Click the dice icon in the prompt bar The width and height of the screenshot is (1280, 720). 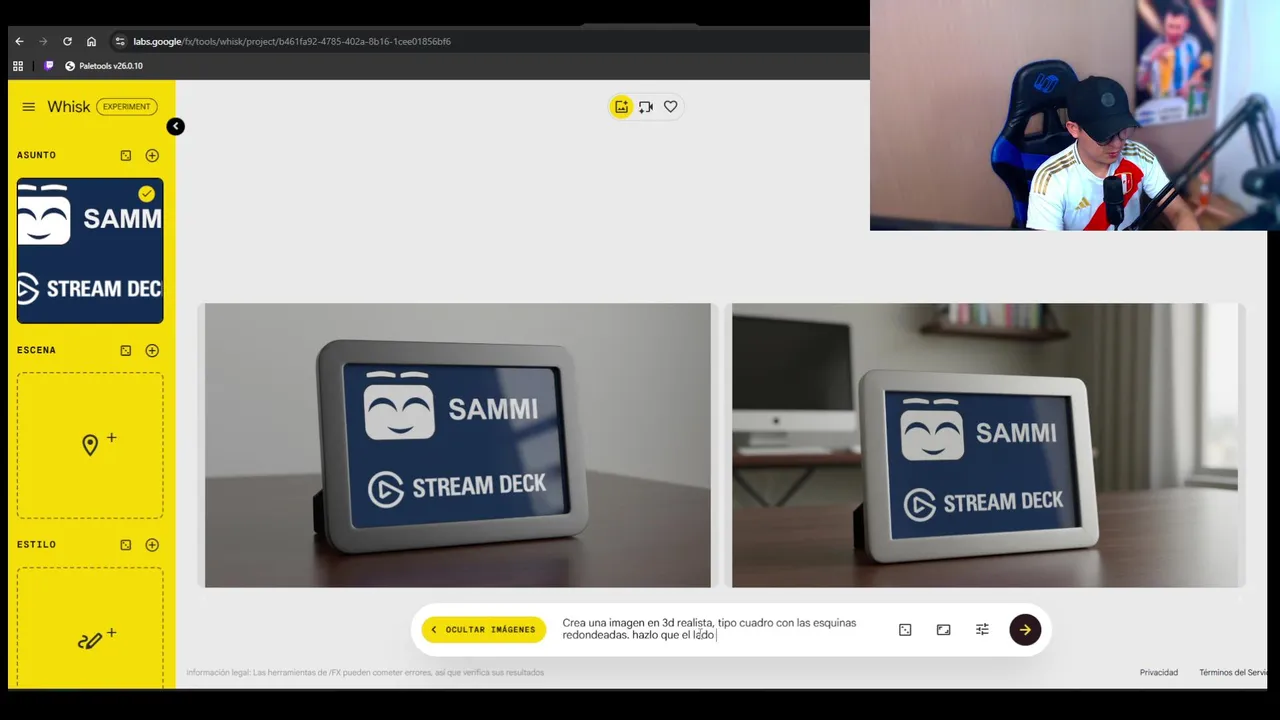[905, 629]
